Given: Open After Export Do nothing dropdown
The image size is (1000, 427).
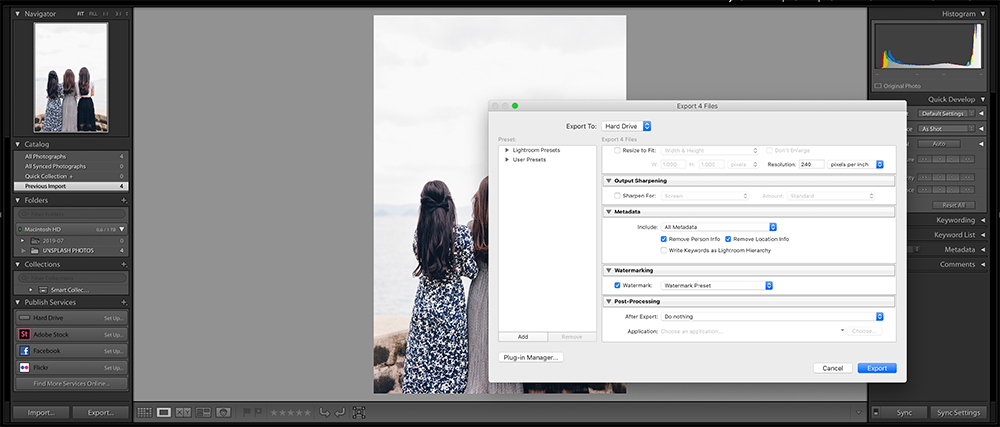Looking at the screenshot, I should (x=772, y=316).
